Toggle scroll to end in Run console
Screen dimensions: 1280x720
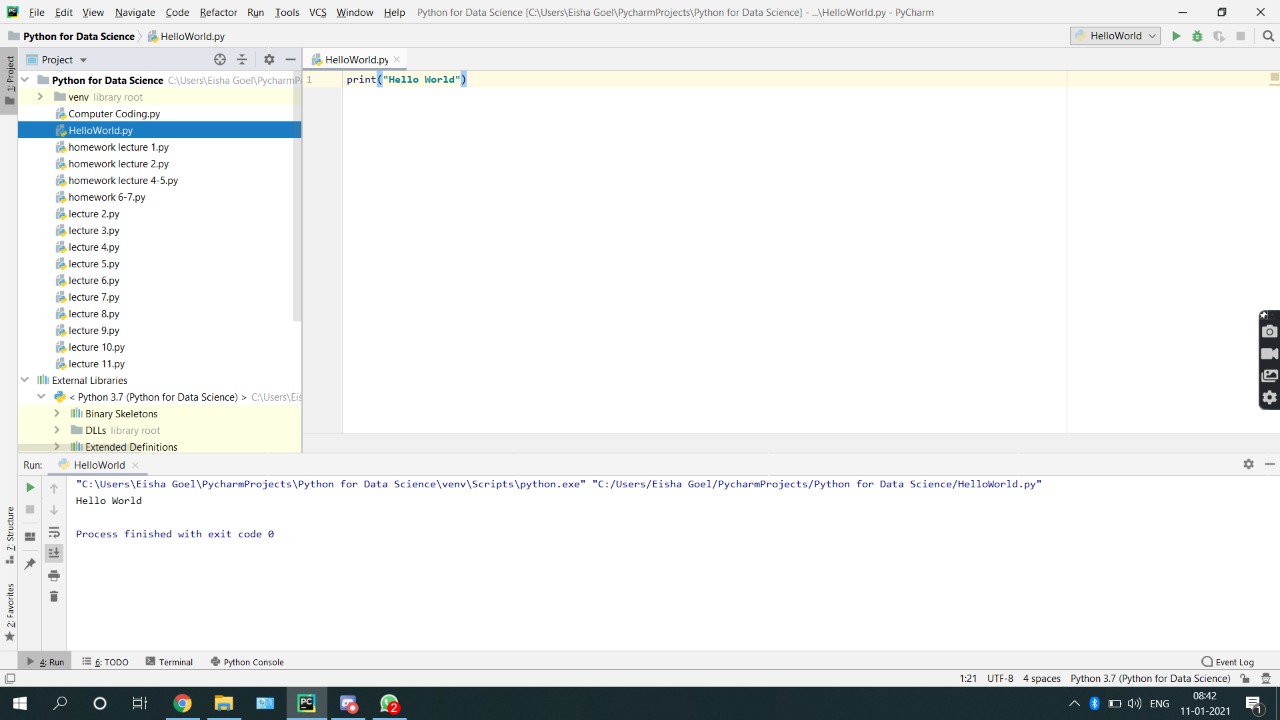(54, 552)
